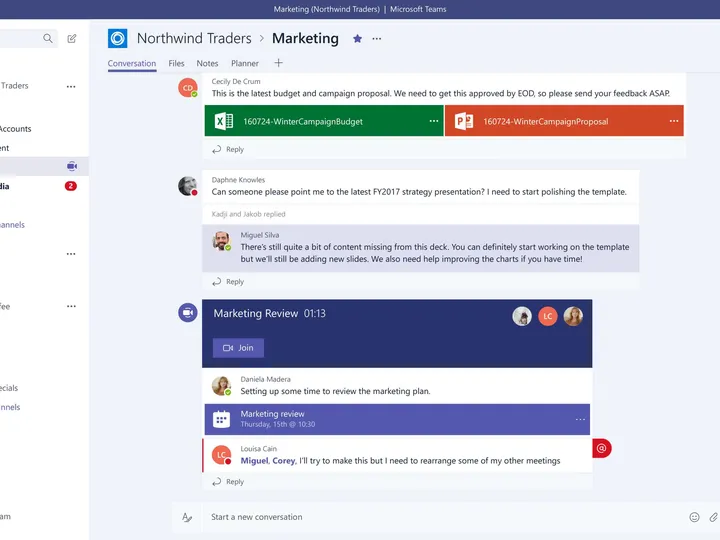Screen dimensions: 720x540
Task: Open the Notes tab
Action: (x=207, y=63)
